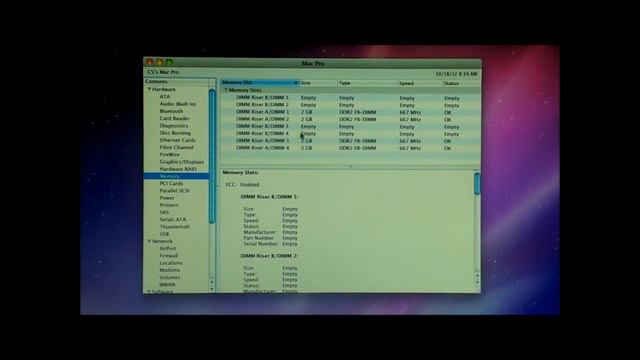Select Printers in the sidebar
640x360 pixels.
(169, 205)
